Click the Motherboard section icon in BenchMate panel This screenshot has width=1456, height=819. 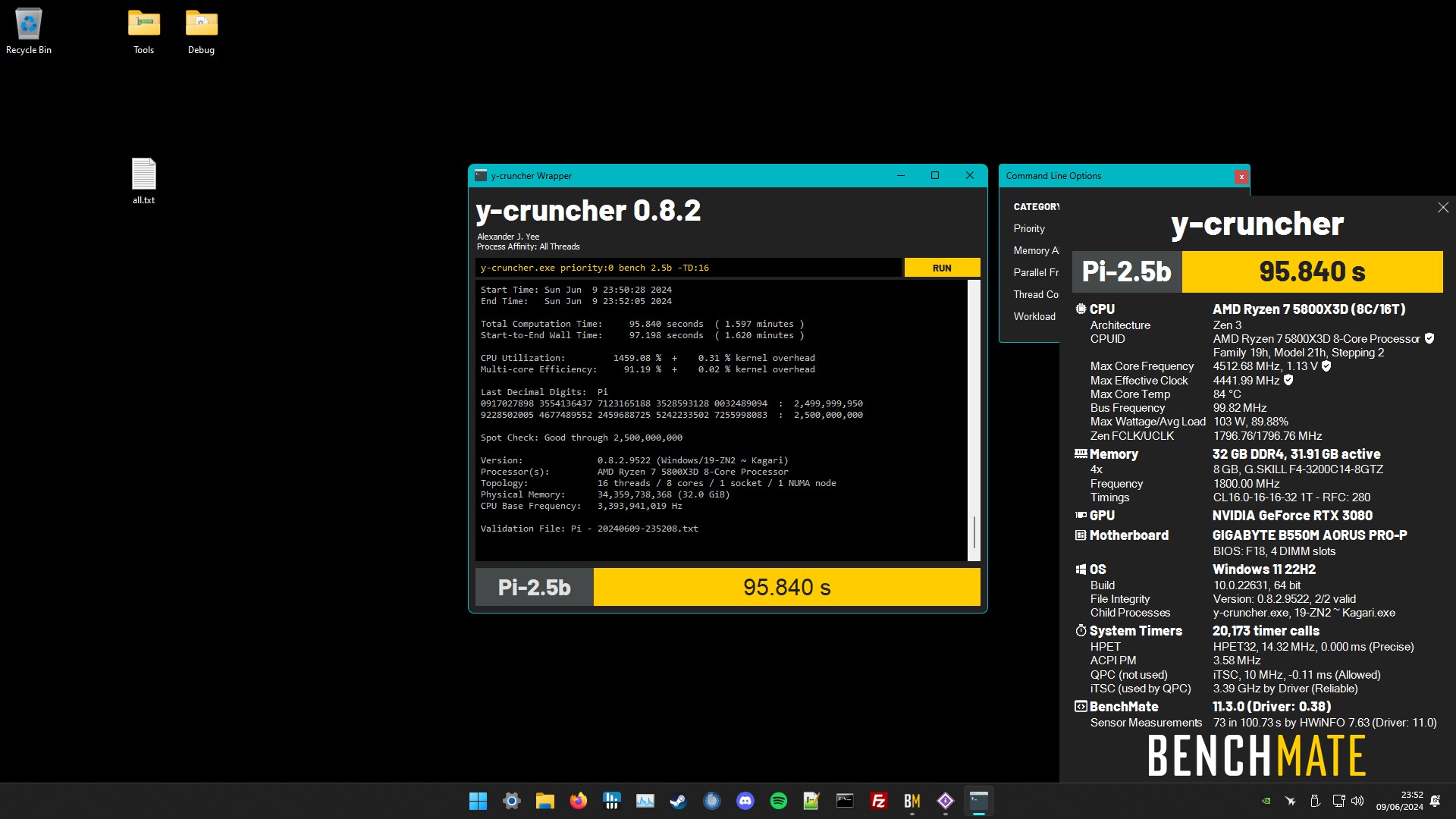[x=1081, y=535]
